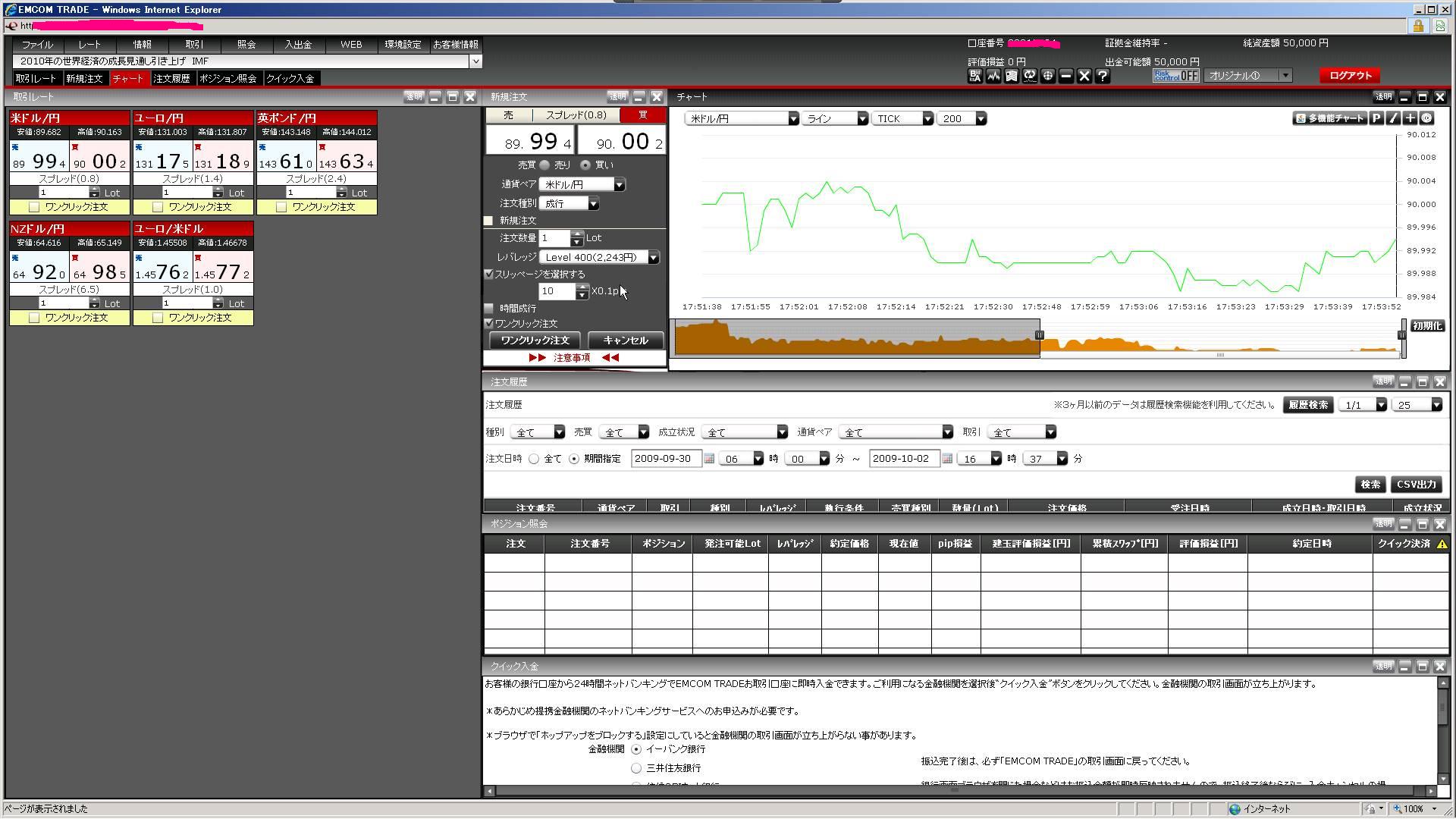
Task: Enable ワンクリック注文 checkbox under 米ドル/円 rate
Action: pos(34,207)
